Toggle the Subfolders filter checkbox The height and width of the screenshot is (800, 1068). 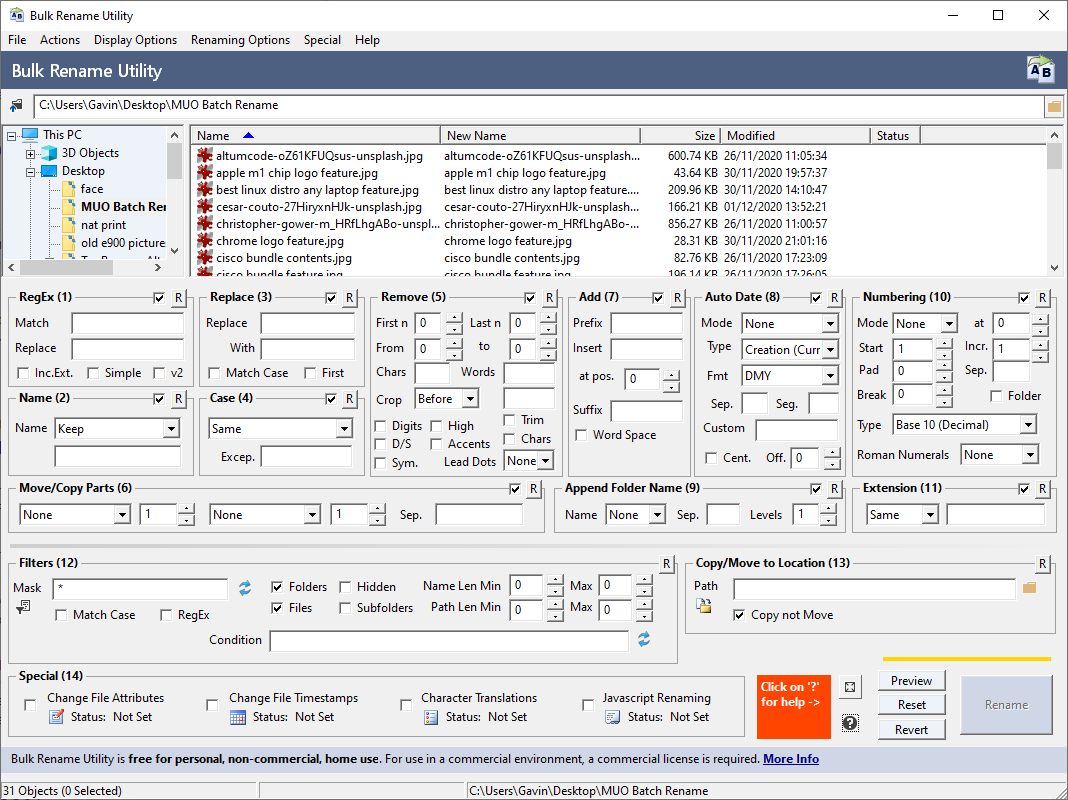click(x=345, y=608)
